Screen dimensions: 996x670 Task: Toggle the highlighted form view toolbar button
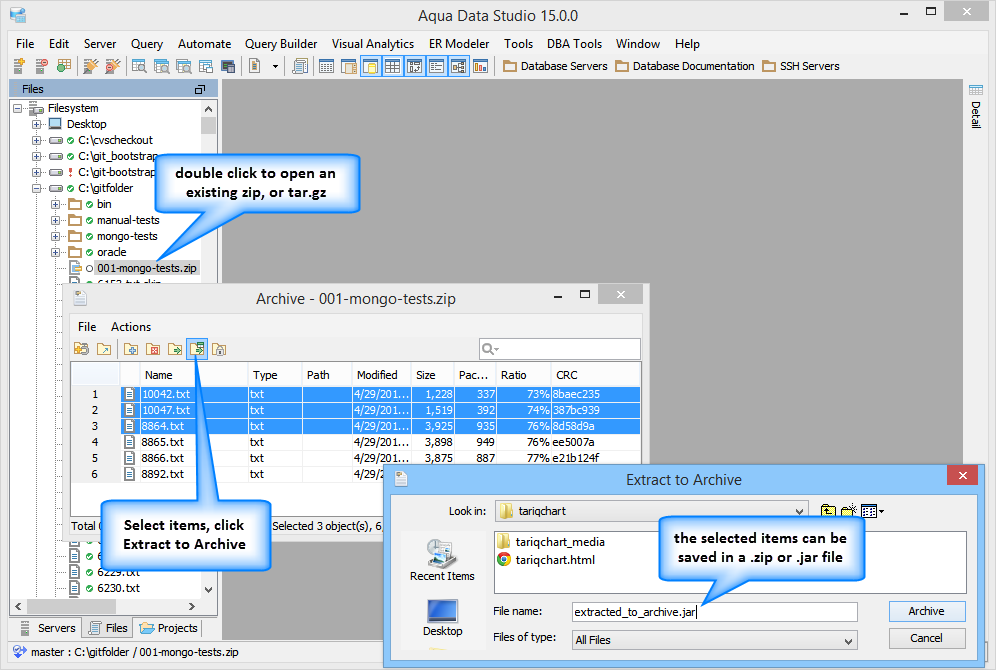pos(436,66)
